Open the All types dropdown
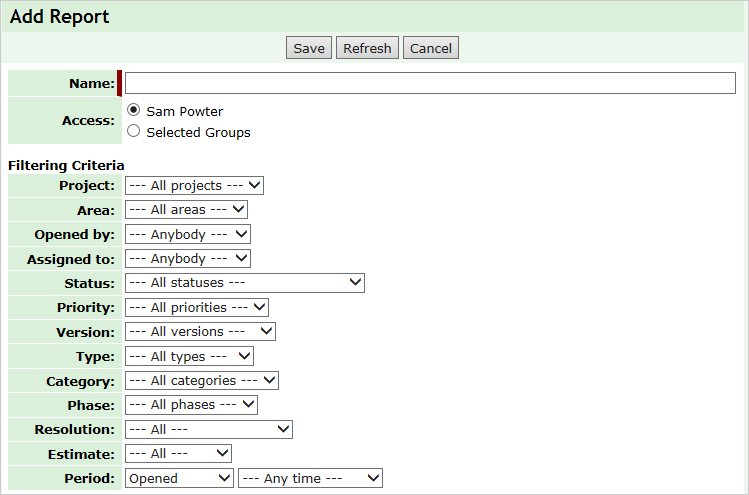 [x=189, y=356]
